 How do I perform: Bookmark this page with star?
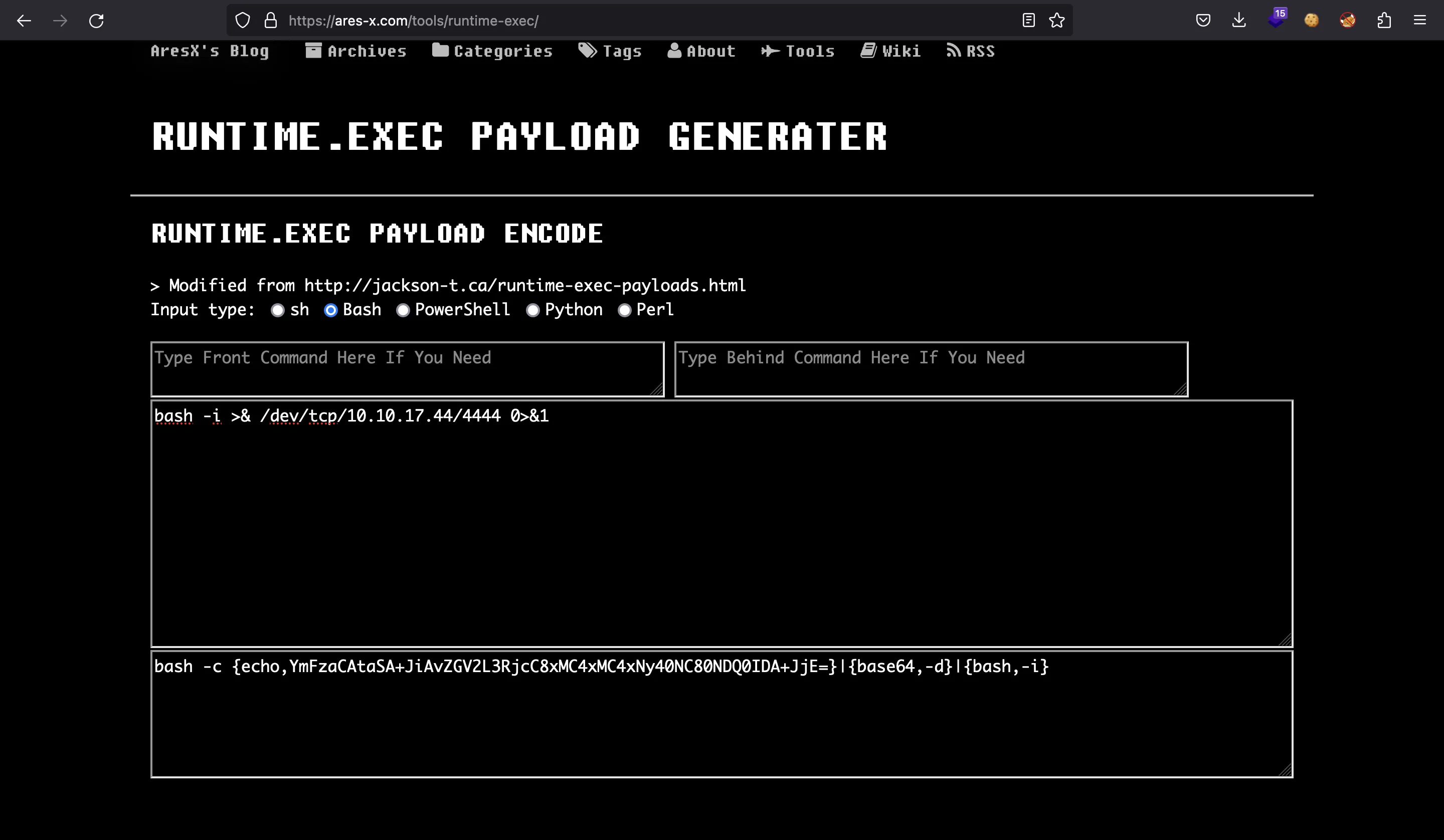pos(1056,21)
